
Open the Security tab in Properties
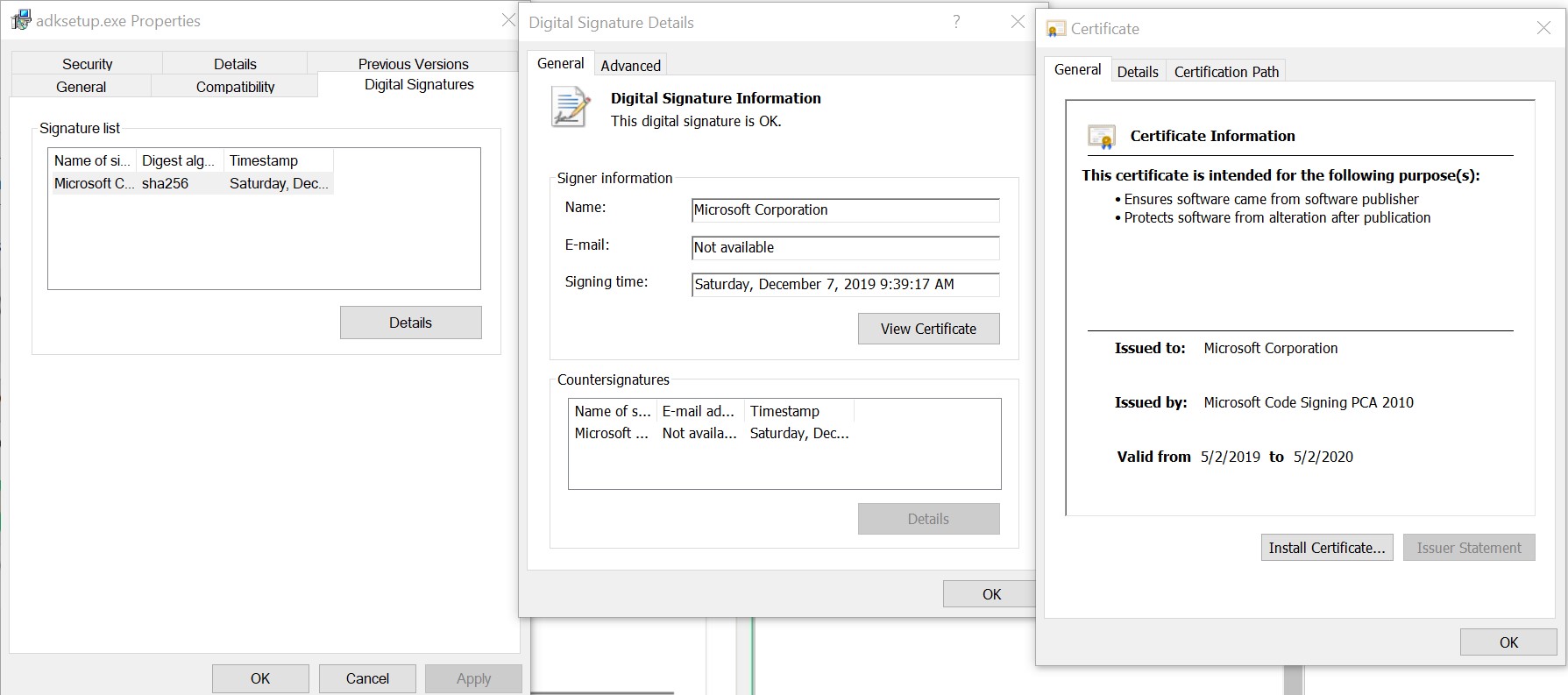click(87, 63)
